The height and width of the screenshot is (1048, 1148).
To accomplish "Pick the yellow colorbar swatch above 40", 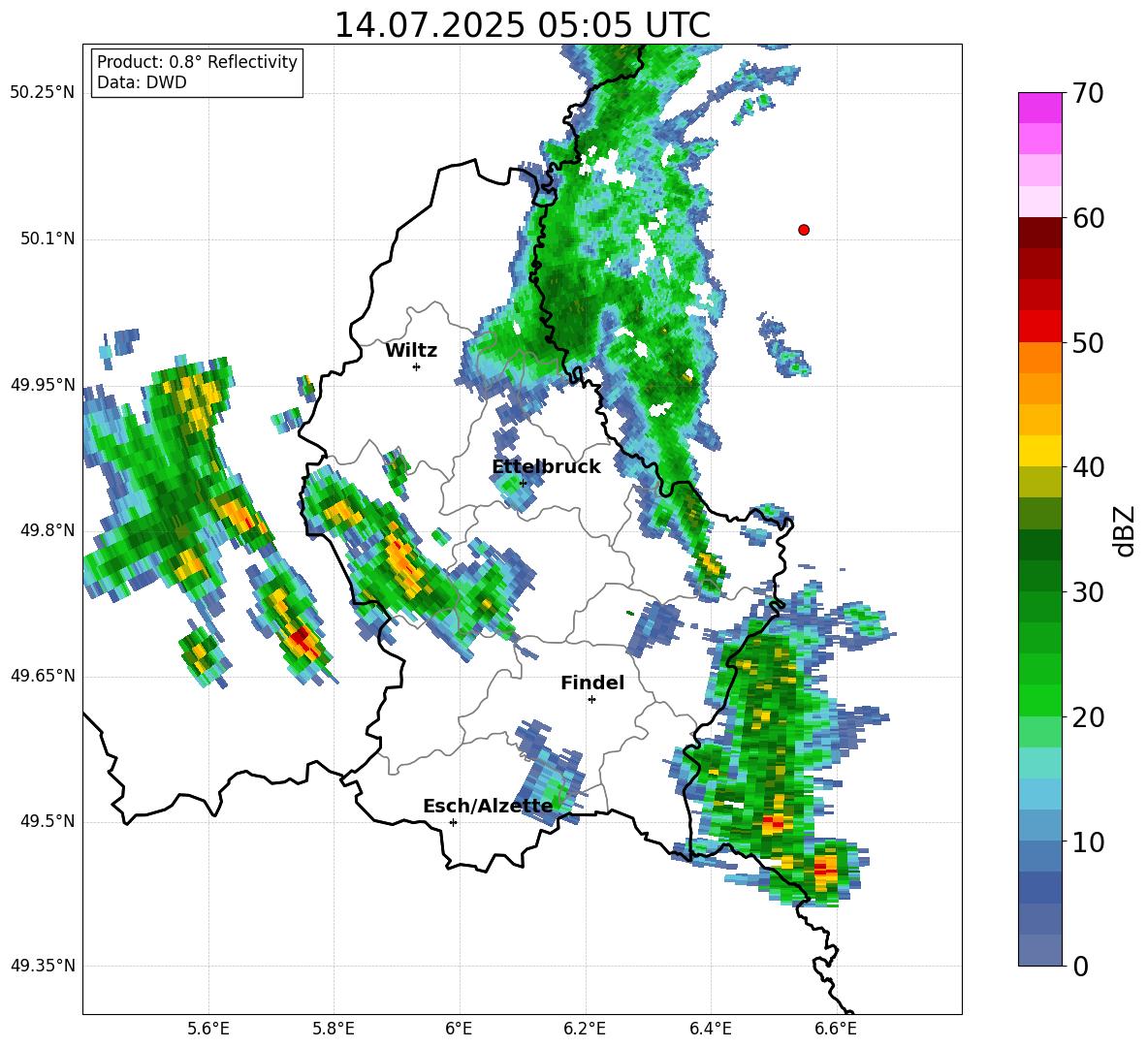I will [1039, 451].
